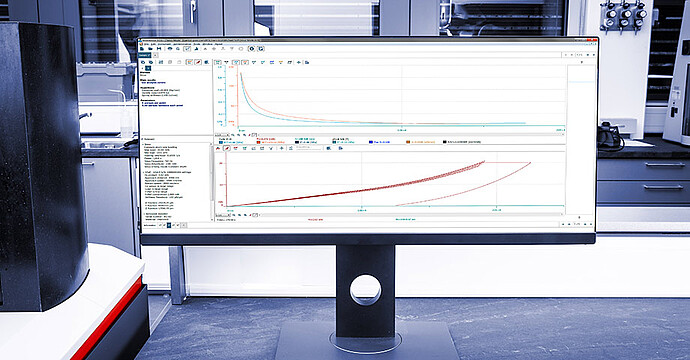Open the black dropdown arrow in upper chart toolbar
Image resolution: width=690 pixels, height=360 pixels.
click(x=226, y=62)
